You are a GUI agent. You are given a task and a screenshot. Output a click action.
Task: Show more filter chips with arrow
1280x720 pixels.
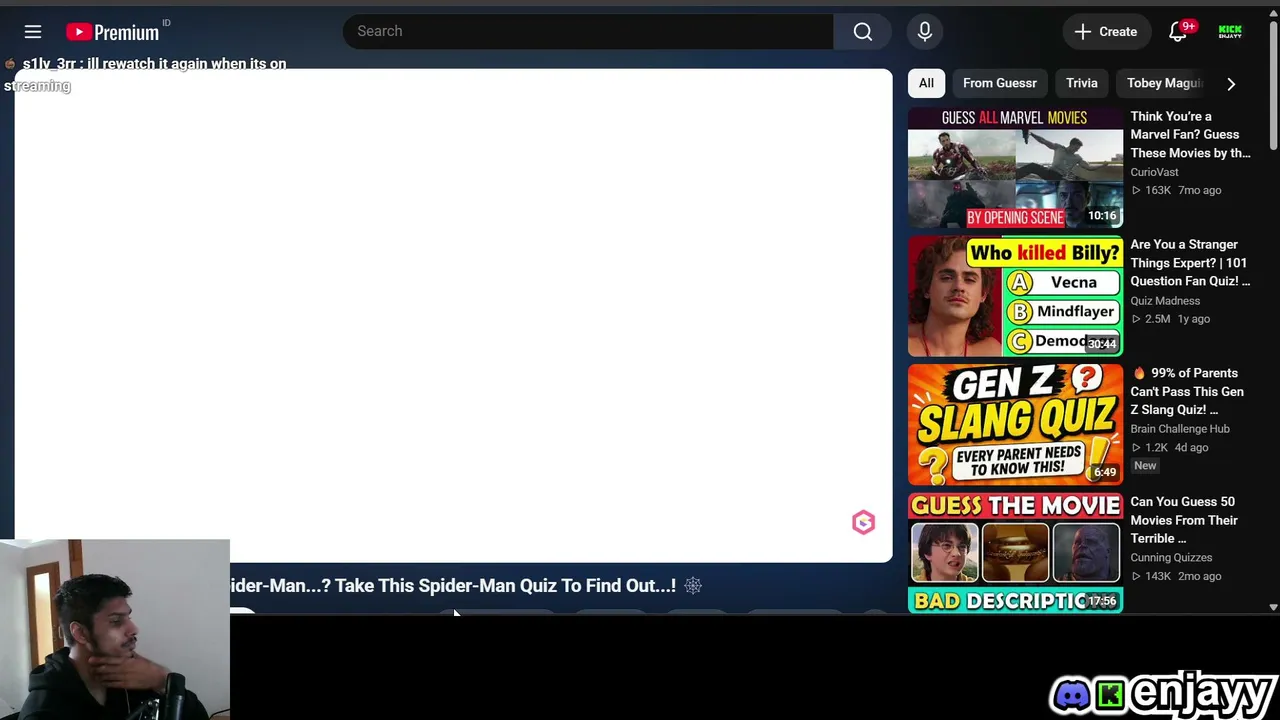(x=1231, y=84)
